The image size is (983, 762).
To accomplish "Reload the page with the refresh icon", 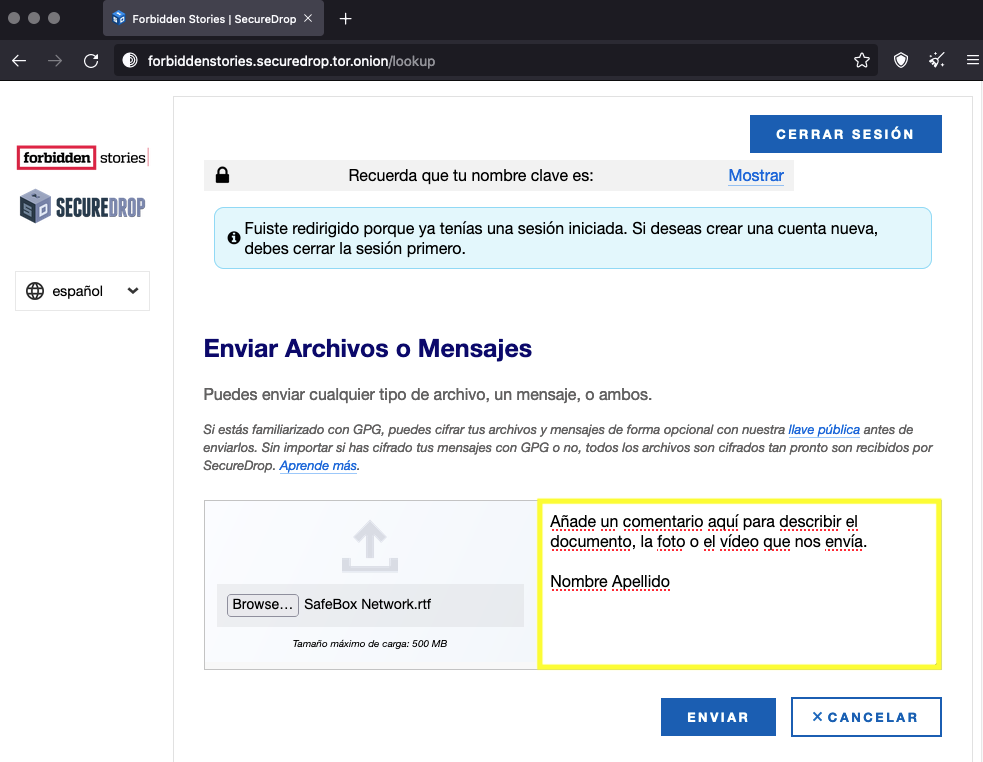I will pos(91,61).
